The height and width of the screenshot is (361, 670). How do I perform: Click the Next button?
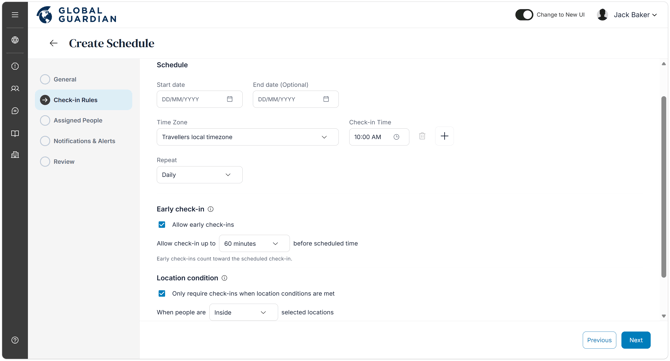tap(636, 340)
